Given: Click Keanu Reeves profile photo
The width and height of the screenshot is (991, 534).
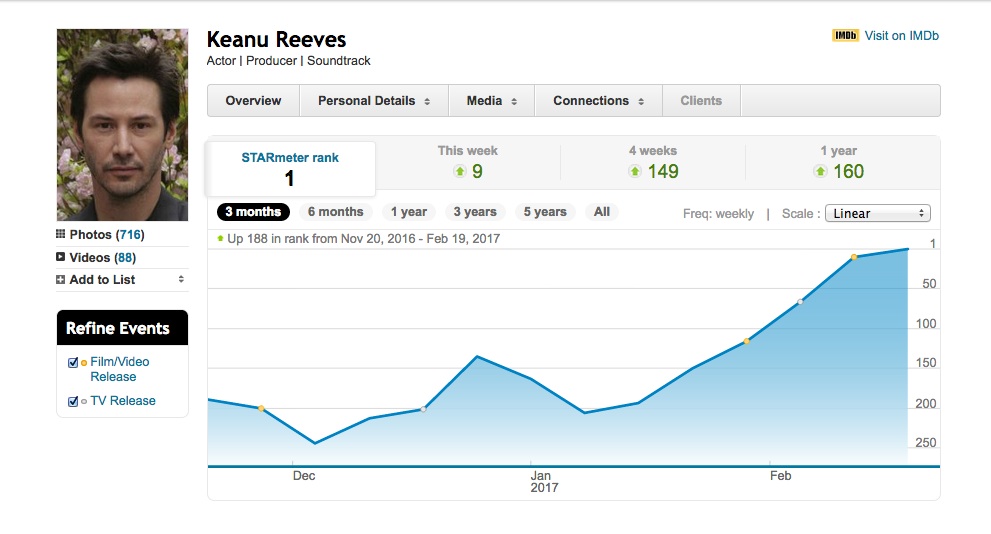Looking at the screenshot, I should click(x=122, y=125).
